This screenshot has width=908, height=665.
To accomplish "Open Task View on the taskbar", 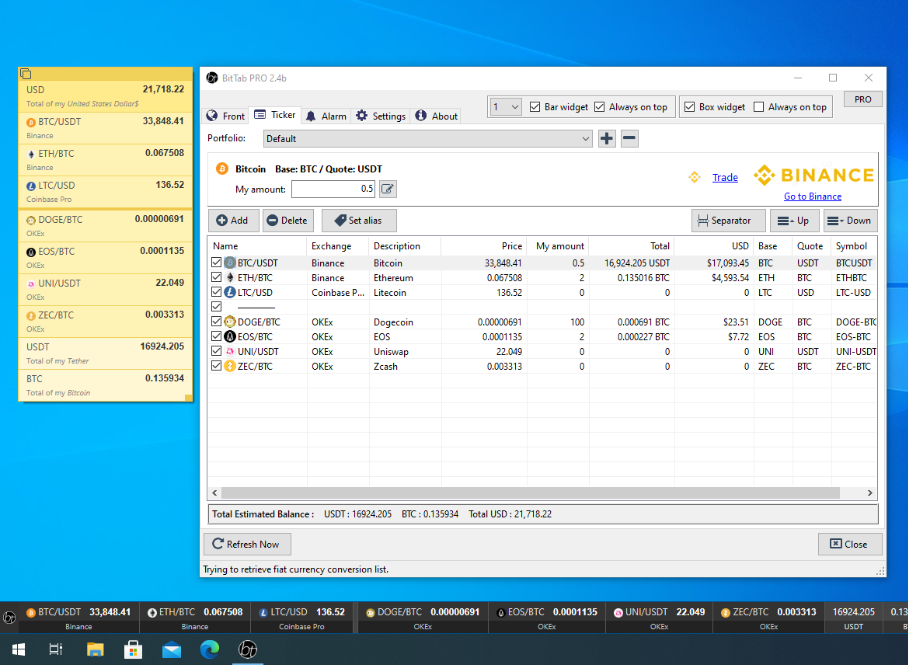I will 56,649.
